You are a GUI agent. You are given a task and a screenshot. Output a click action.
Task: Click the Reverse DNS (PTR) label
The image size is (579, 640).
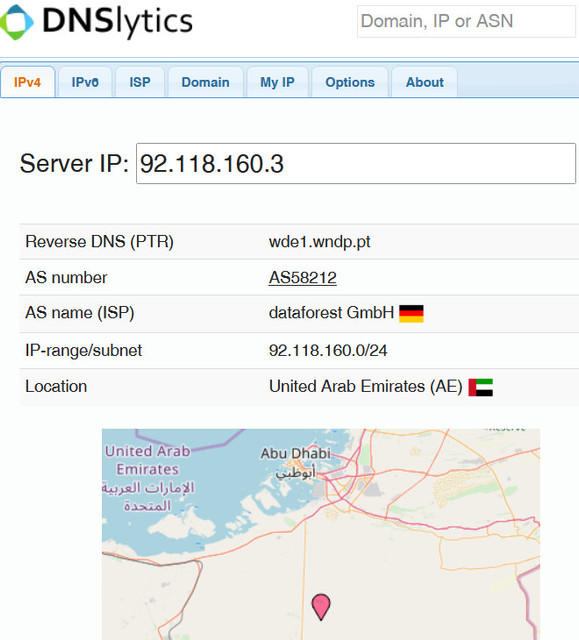(99, 242)
